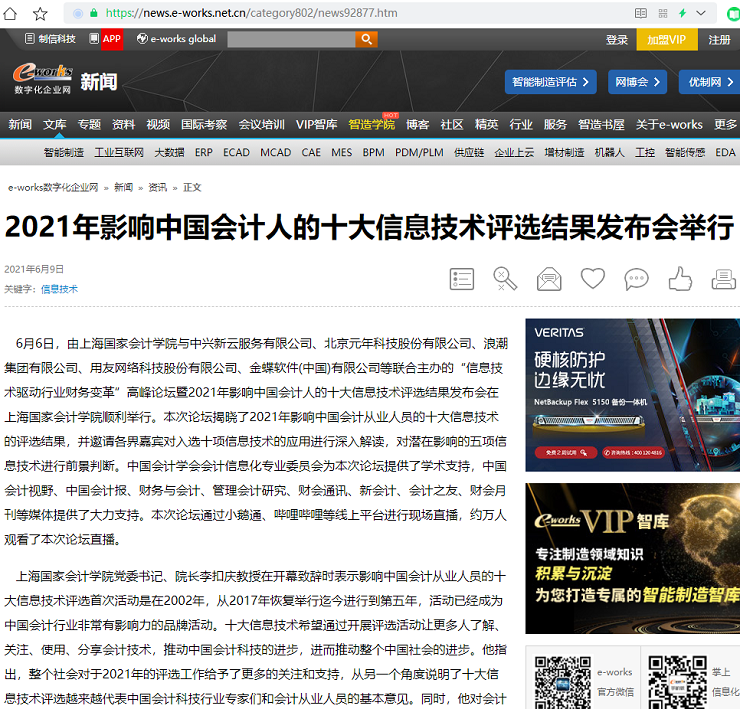Click the envelope email share icon
The image size is (740, 709).
549,278
